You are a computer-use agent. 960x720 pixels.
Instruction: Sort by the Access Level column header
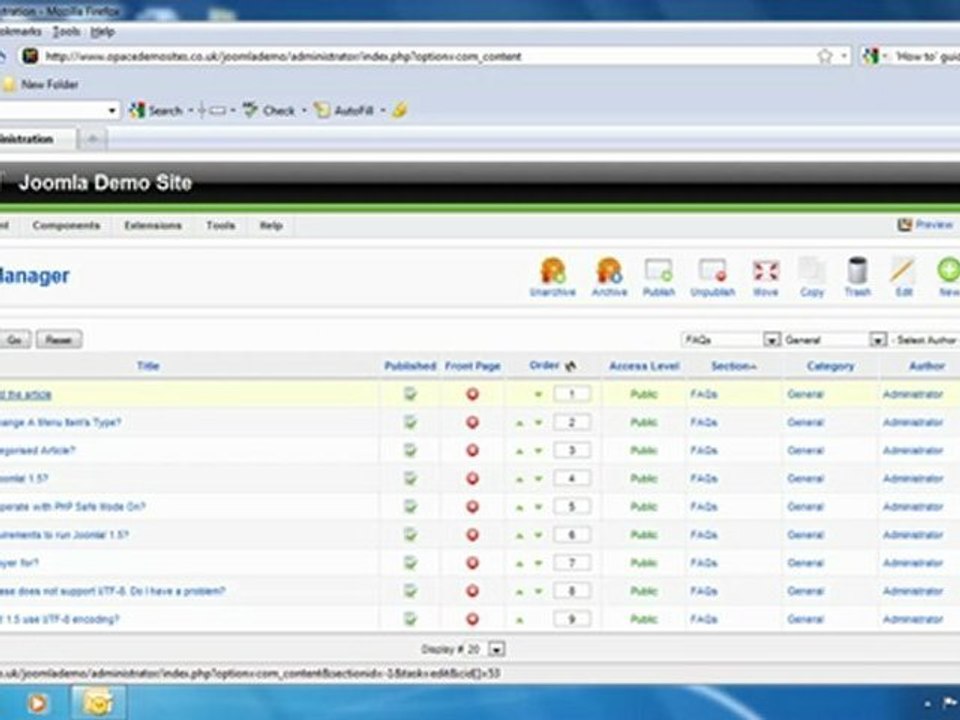point(643,366)
